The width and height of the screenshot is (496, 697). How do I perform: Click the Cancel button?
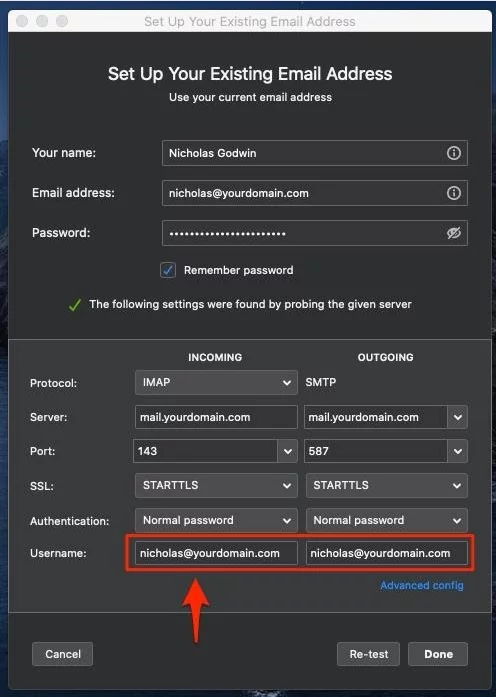[63, 654]
